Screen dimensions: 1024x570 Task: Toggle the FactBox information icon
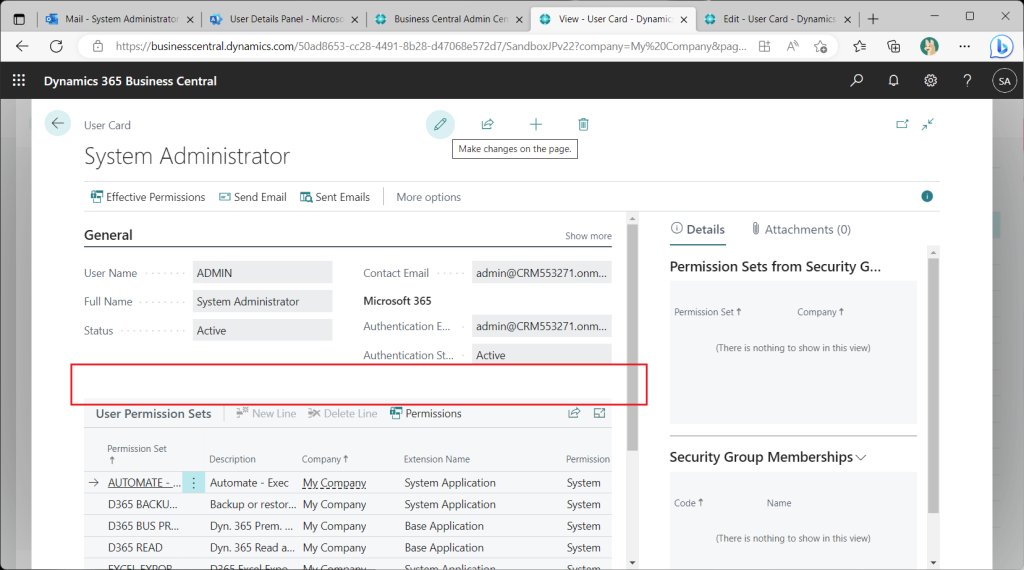pyautogui.click(x=927, y=197)
